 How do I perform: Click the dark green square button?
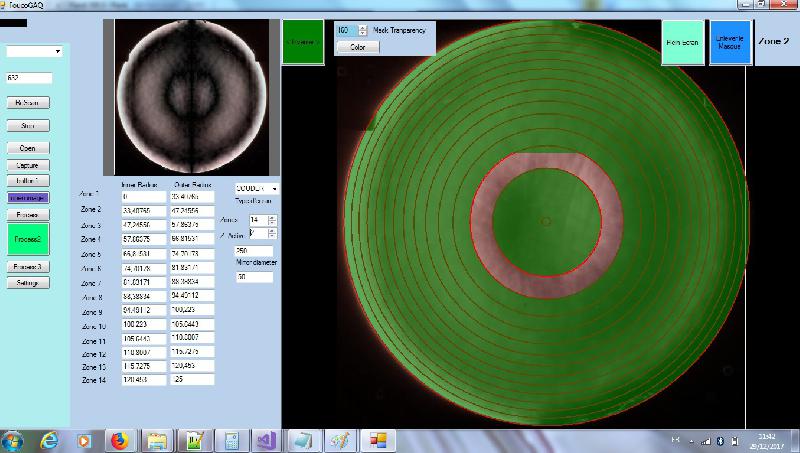[x=303, y=42]
